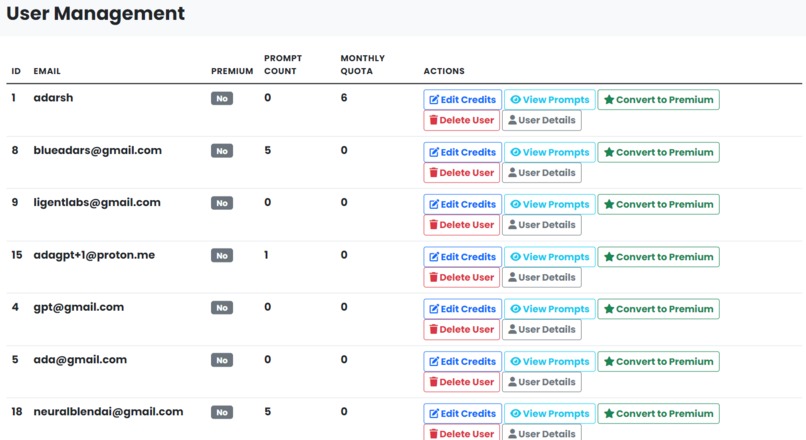Delete user ligentlabs@gmail.com
This screenshot has width=806, height=440.
pos(462,225)
